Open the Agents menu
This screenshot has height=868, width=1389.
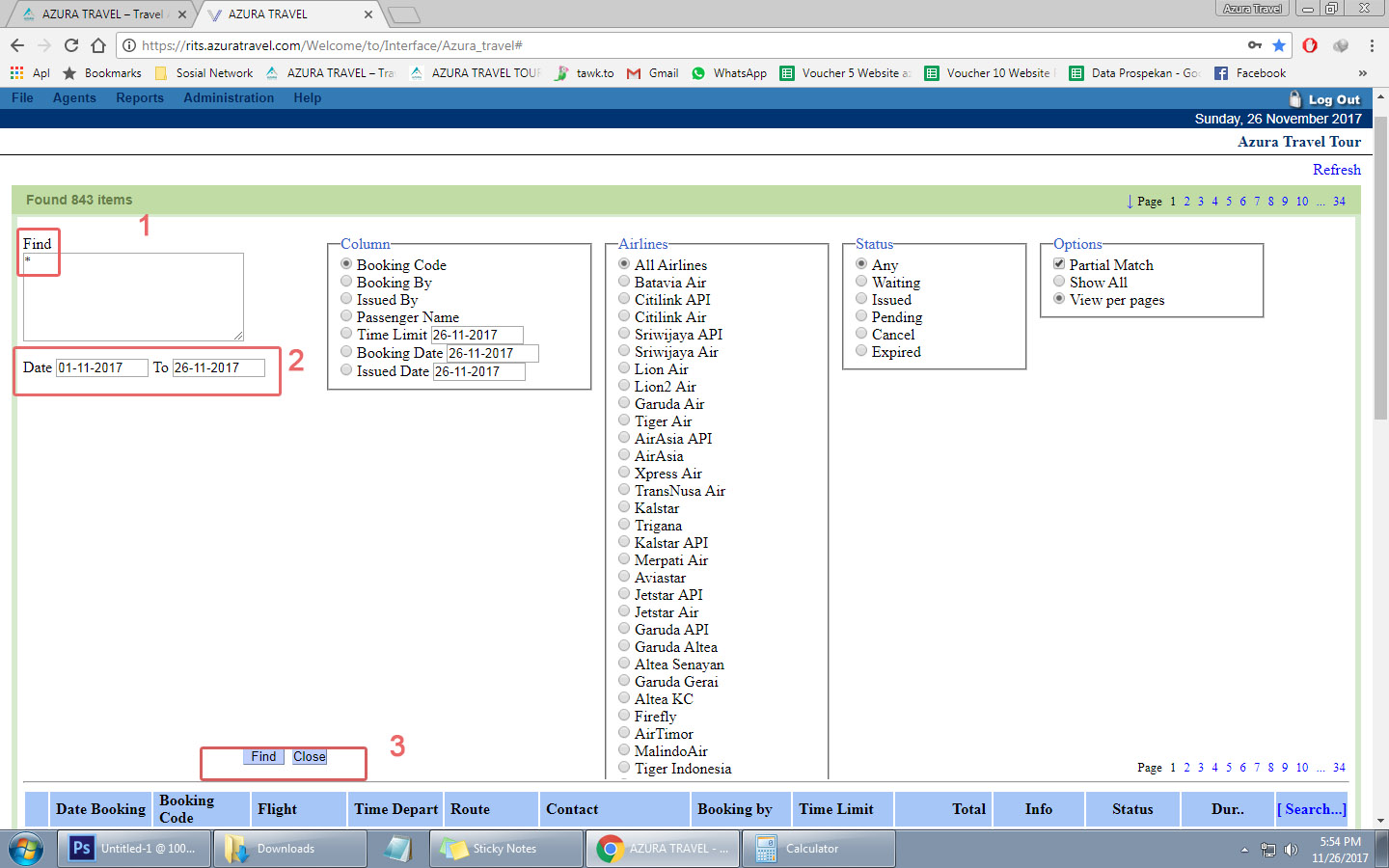74,97
